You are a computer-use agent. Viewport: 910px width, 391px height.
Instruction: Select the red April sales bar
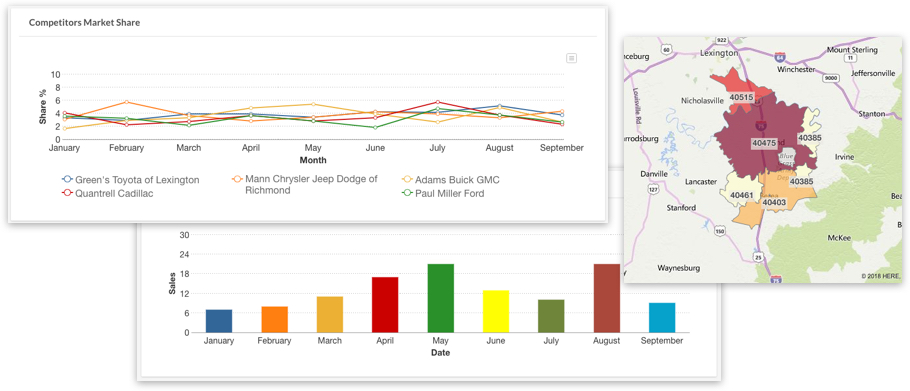pos(385,305)
